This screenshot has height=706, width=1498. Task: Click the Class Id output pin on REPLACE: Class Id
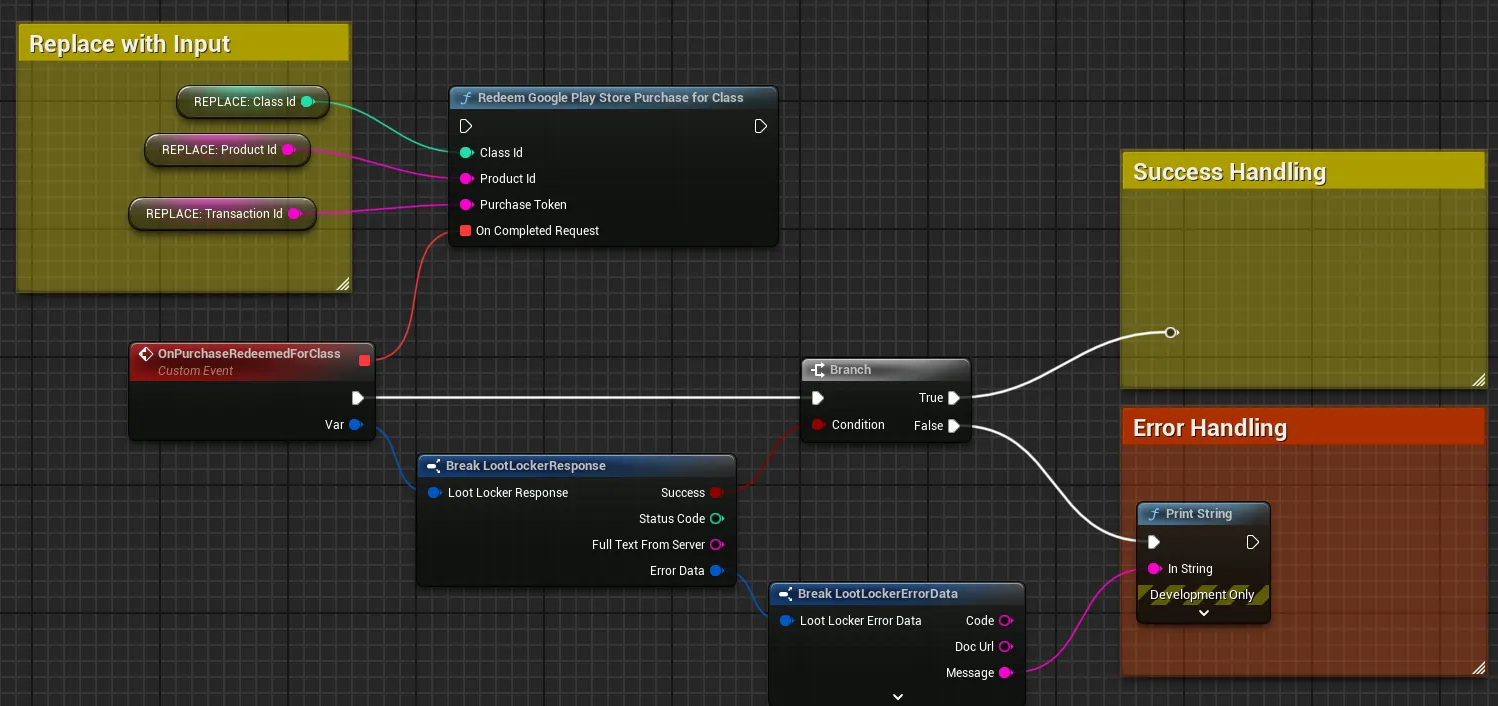click(x=307, y=101)
